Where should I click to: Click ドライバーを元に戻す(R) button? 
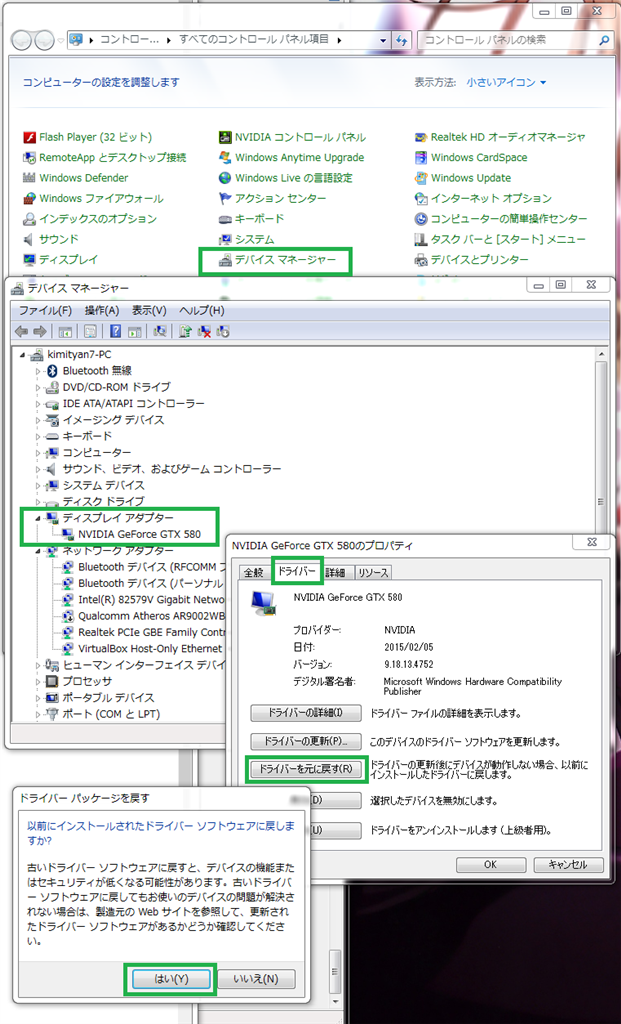(306, 769)
